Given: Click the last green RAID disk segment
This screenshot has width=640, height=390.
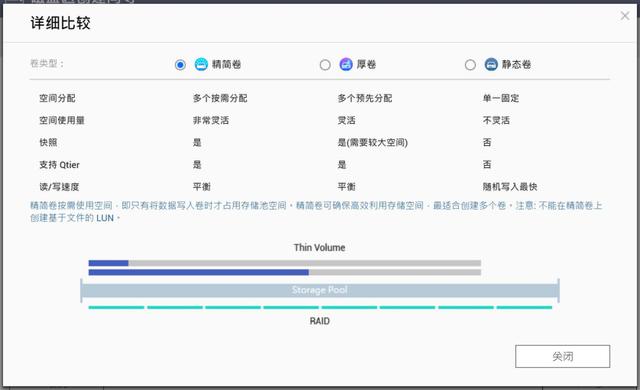Looking at the screenshot, I should [x=524, y=307].
